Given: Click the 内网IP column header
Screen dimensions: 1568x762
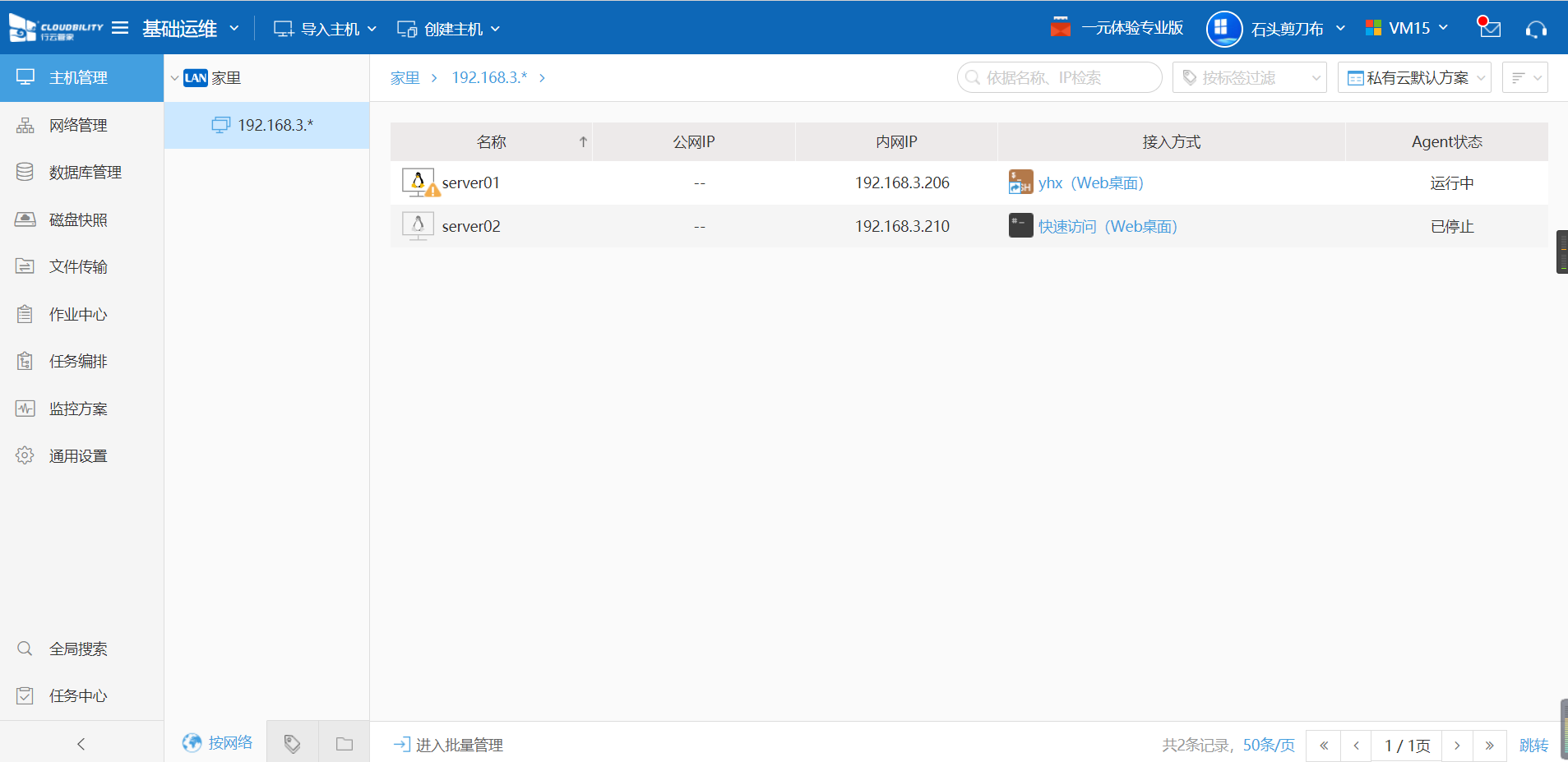Looking at the screenshot, I should coord(896,141).
